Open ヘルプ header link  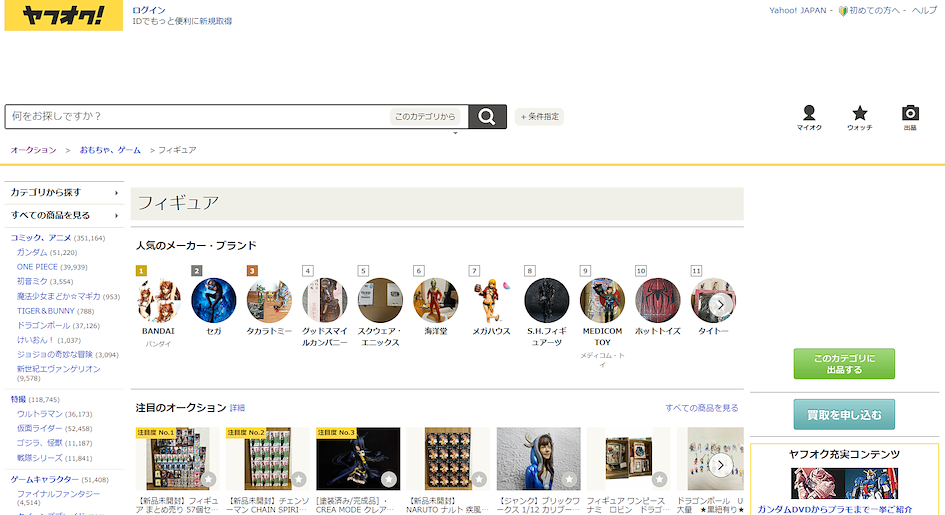pos(924,10)
